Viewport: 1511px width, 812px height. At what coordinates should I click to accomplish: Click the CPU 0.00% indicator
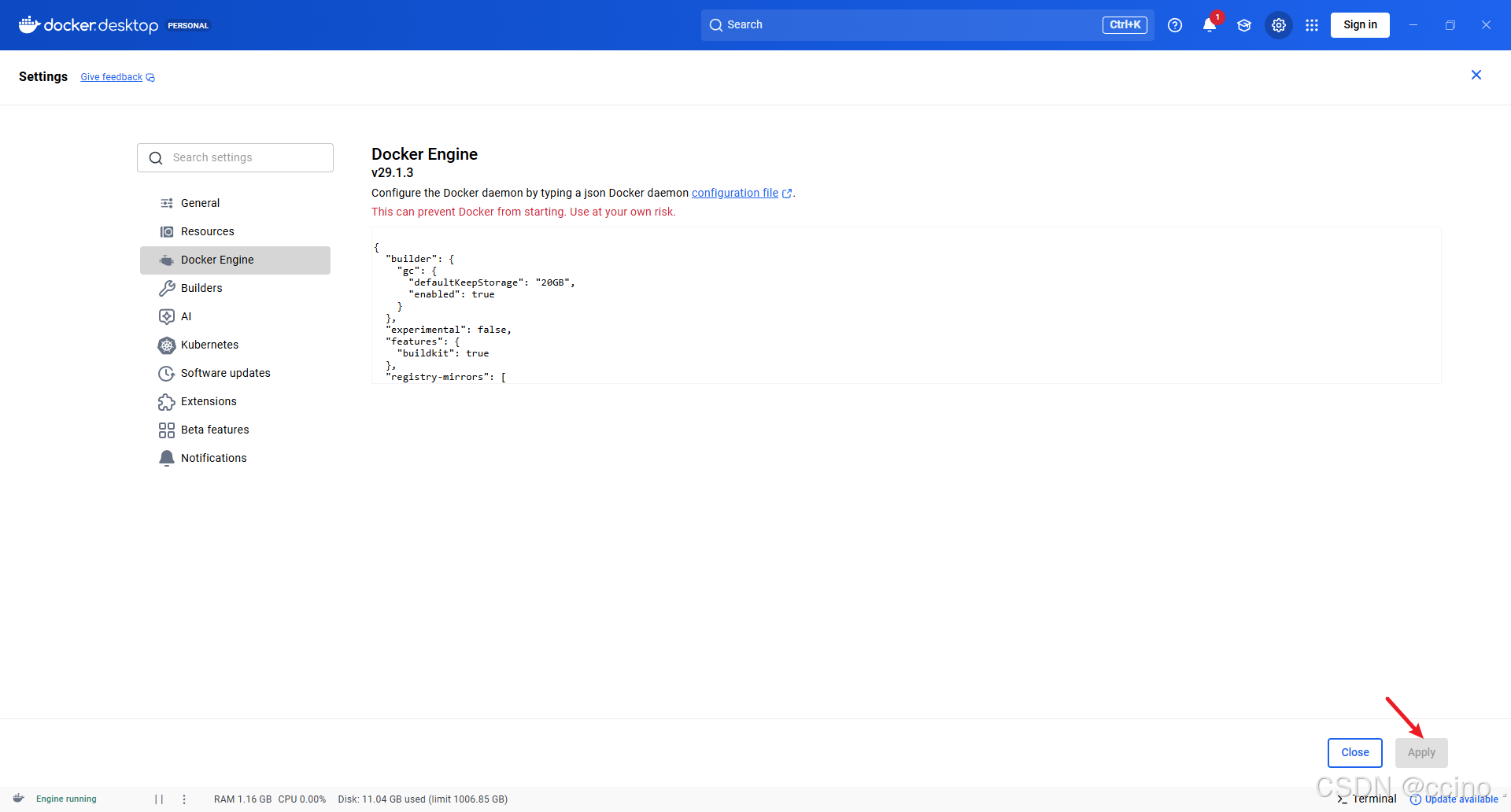coord(301,799)
